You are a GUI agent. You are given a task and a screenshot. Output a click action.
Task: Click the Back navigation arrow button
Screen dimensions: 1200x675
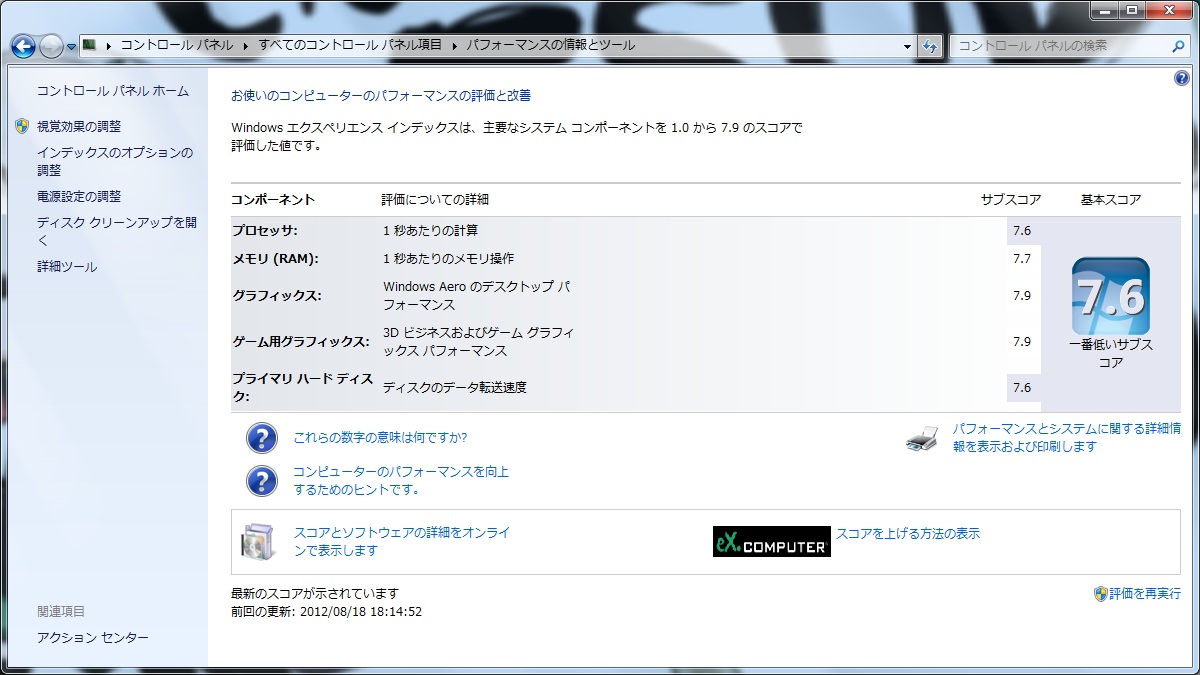[24, 46]
